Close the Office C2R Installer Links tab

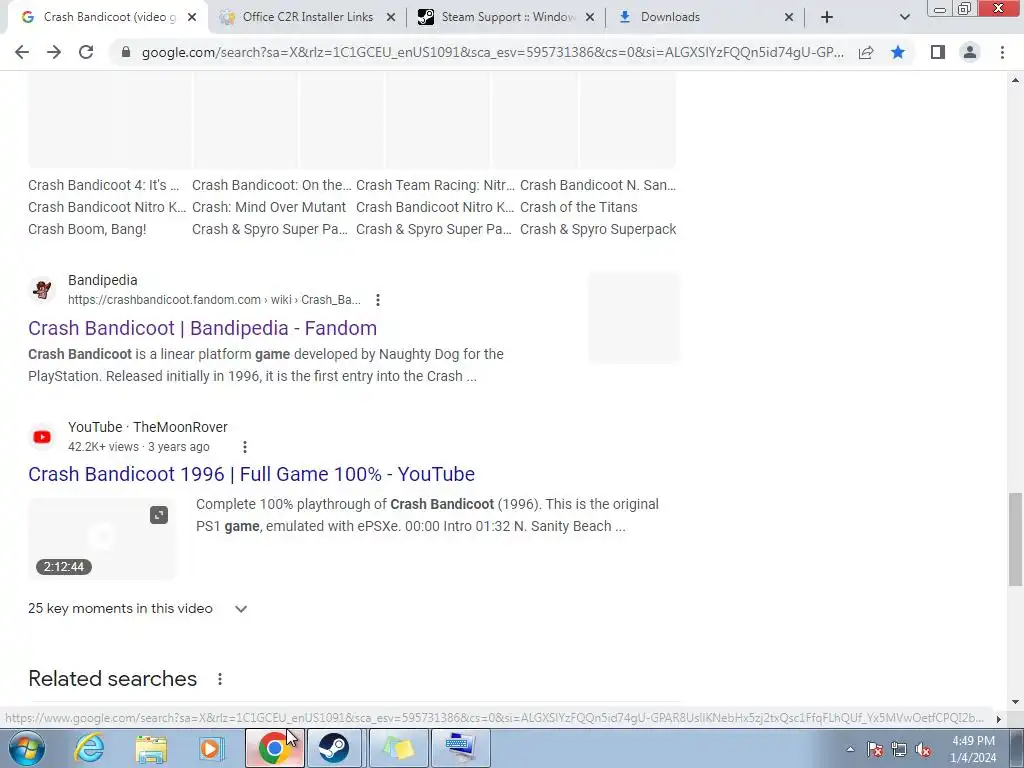click(391, 18)
